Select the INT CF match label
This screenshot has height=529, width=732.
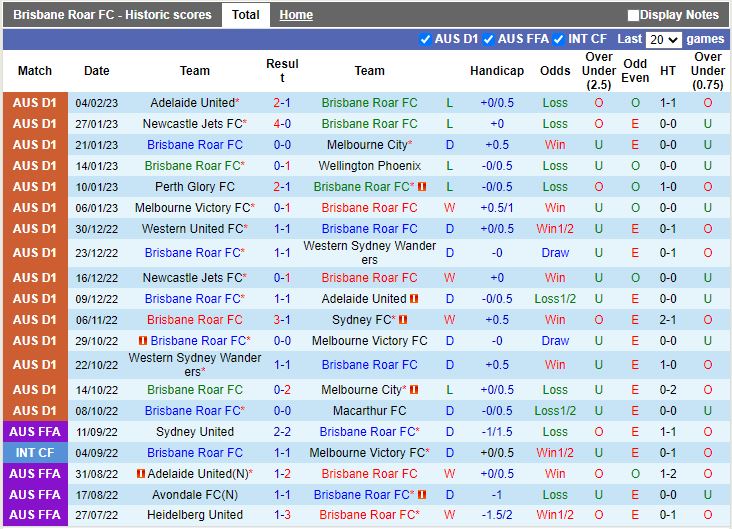(35, 453)
